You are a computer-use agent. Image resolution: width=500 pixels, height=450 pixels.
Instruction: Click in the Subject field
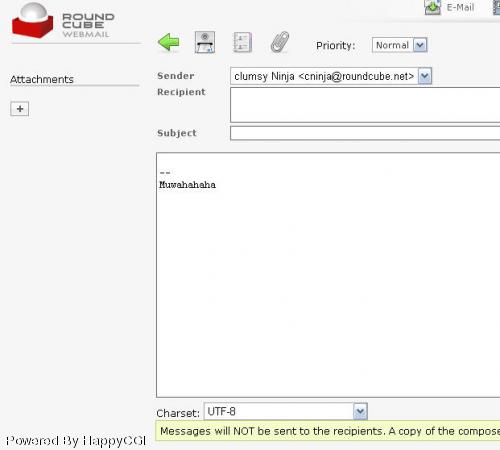pyautogui.click(x=365, y=133)
